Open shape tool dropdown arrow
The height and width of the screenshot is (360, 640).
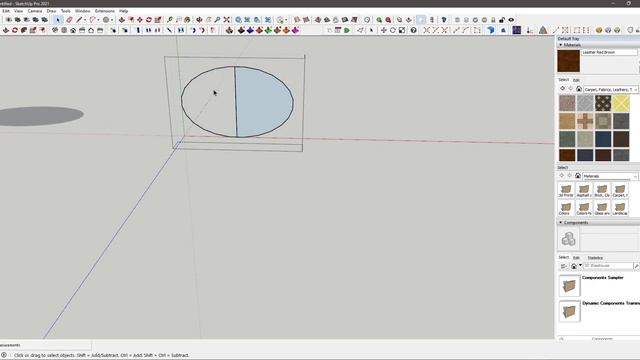112,20
